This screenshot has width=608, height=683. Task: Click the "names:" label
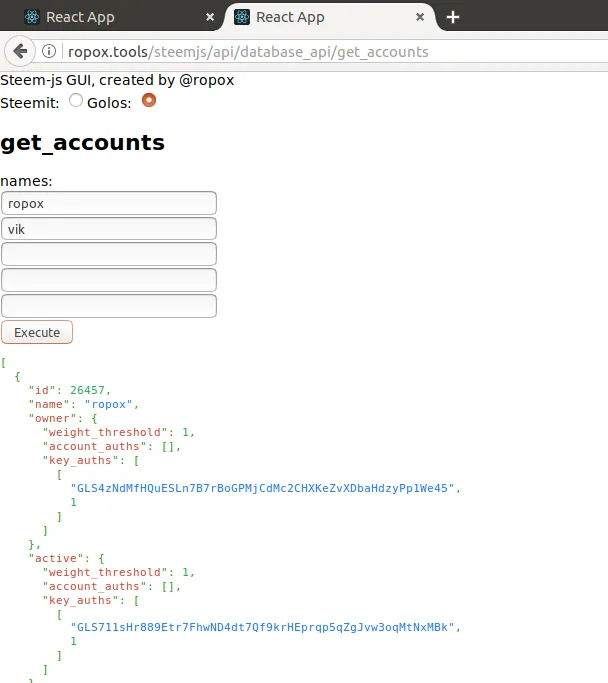[26, 181]
